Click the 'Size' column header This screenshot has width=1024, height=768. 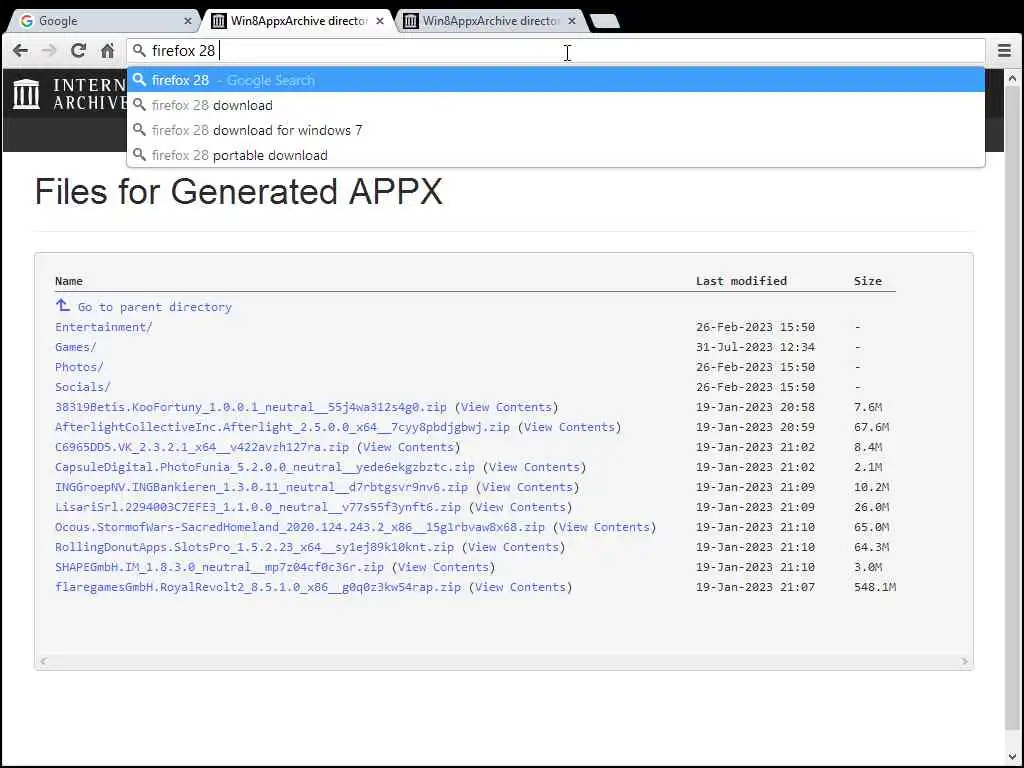coord(867,281)
